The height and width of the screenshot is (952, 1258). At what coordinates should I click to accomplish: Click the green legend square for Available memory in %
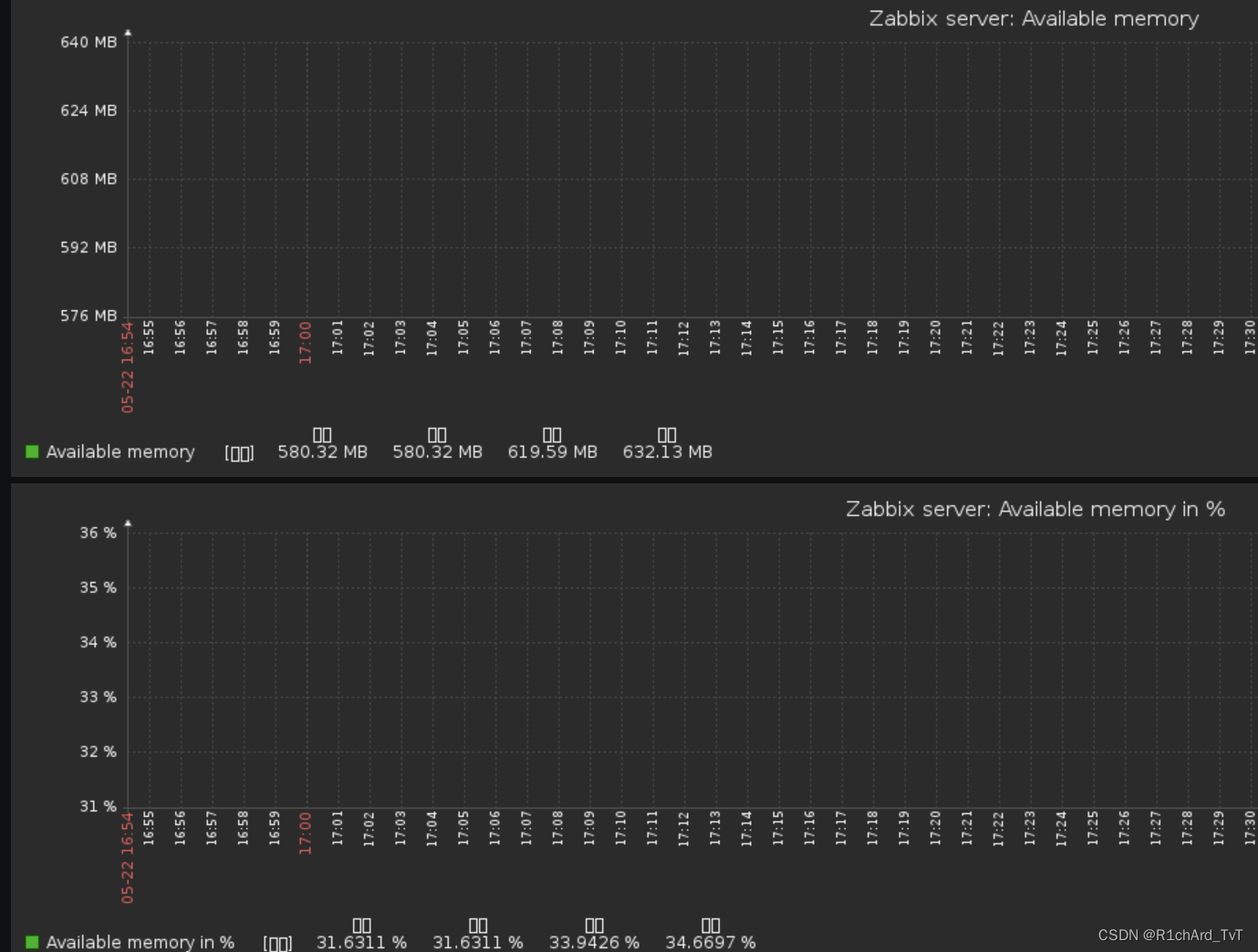(32, 942)
